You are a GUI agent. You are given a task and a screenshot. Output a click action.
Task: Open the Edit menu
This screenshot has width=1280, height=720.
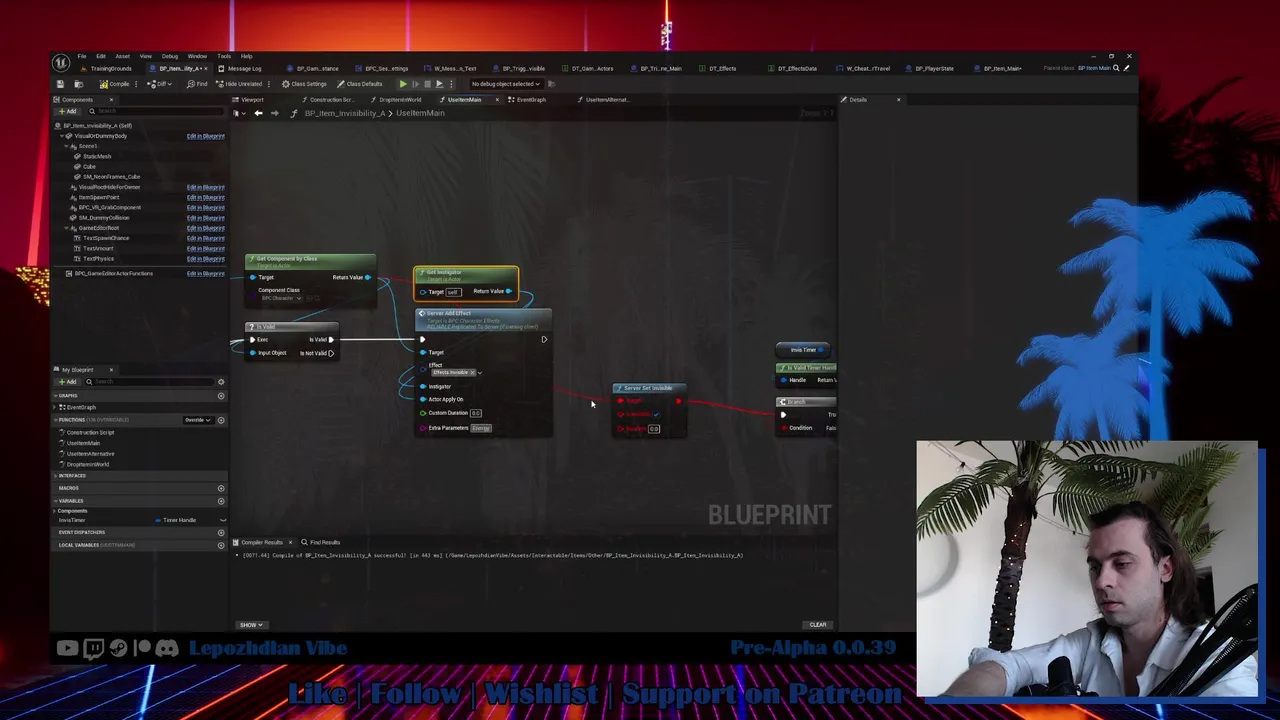pyautogui.click(x=101, y=56)
